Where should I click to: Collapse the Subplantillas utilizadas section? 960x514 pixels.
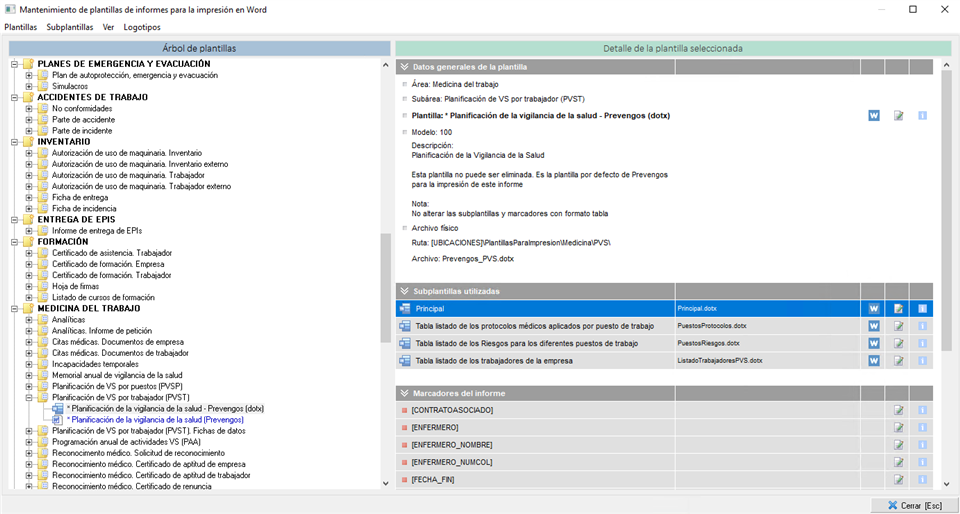[x=404, y=291]
